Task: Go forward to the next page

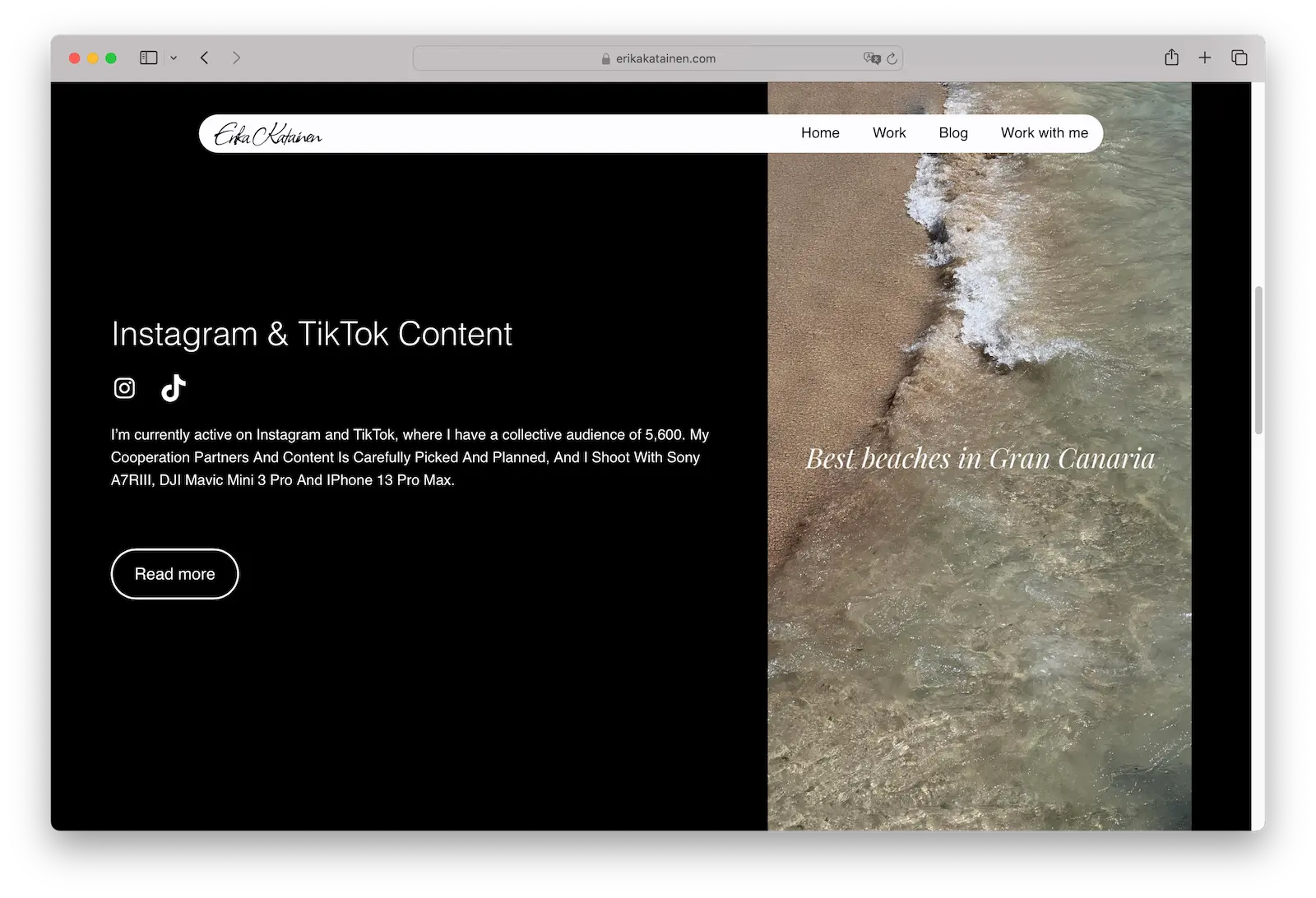Action: 236,58
